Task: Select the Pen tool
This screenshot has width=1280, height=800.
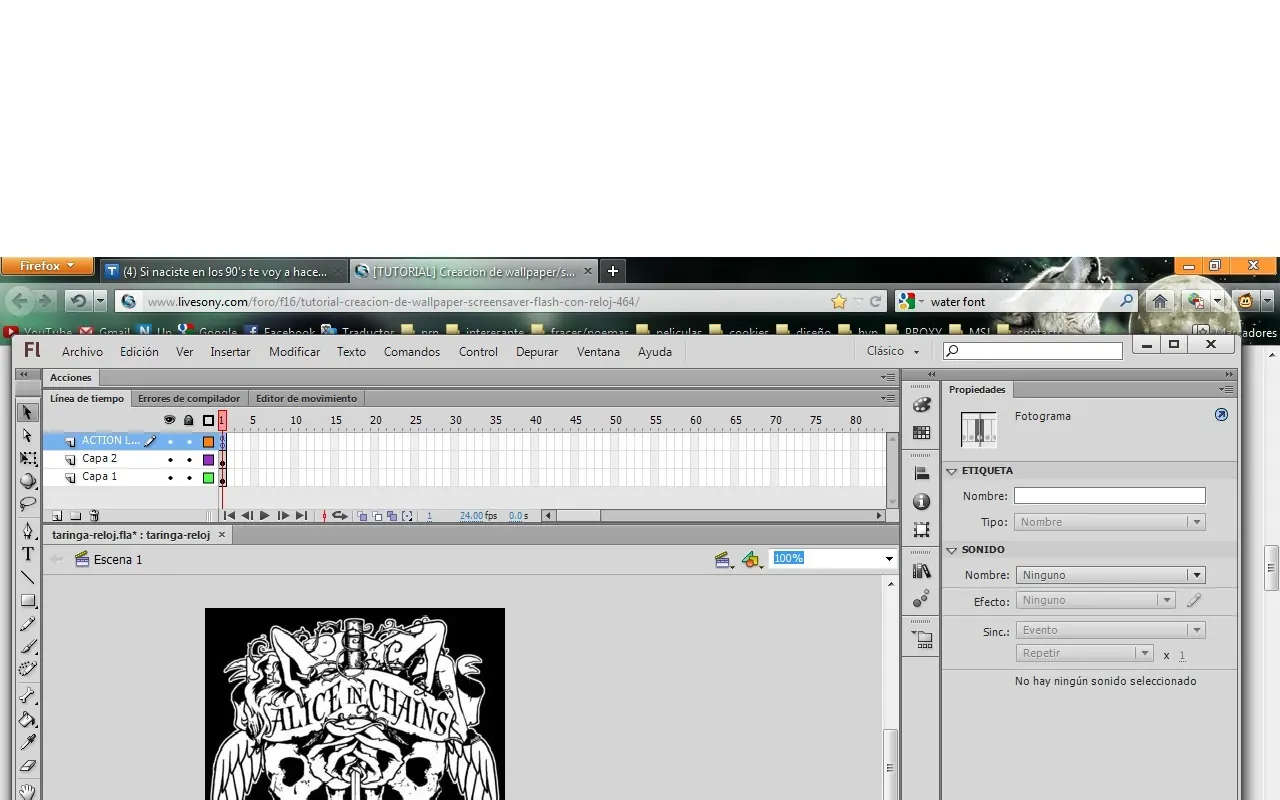Action: [28, 531]
